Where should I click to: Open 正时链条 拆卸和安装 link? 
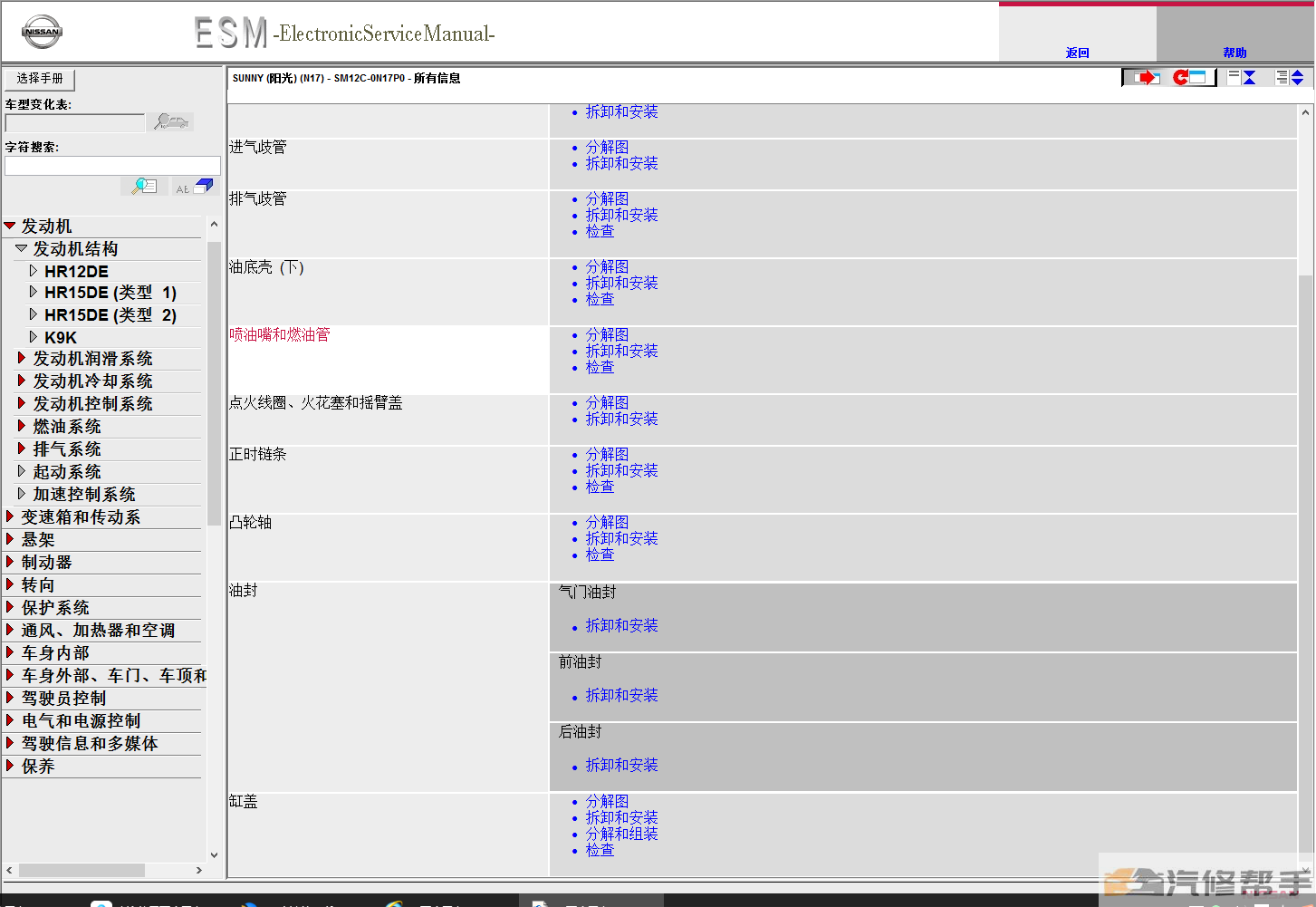click(621, 470)
